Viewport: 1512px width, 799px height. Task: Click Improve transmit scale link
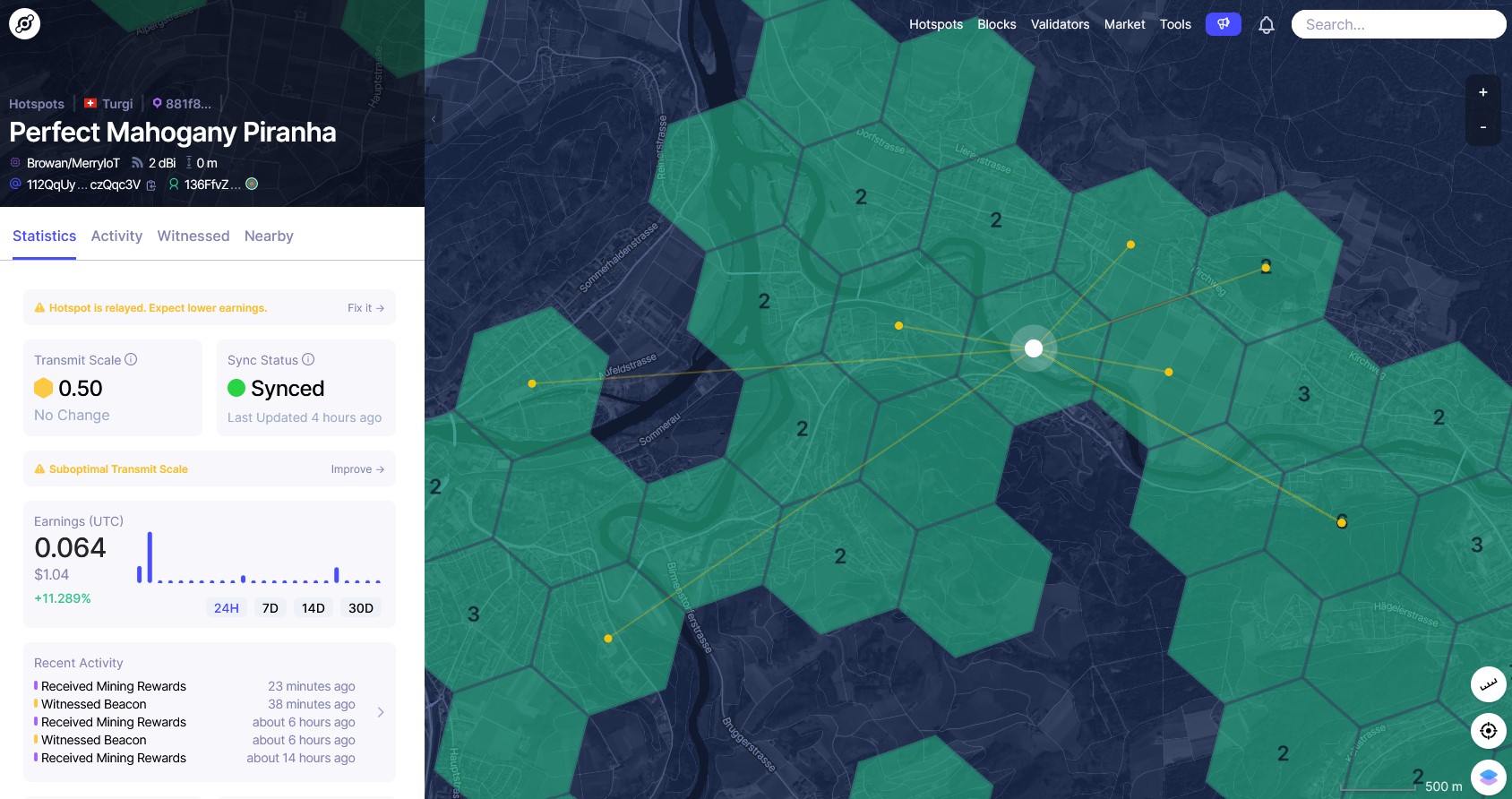[357, 469]
